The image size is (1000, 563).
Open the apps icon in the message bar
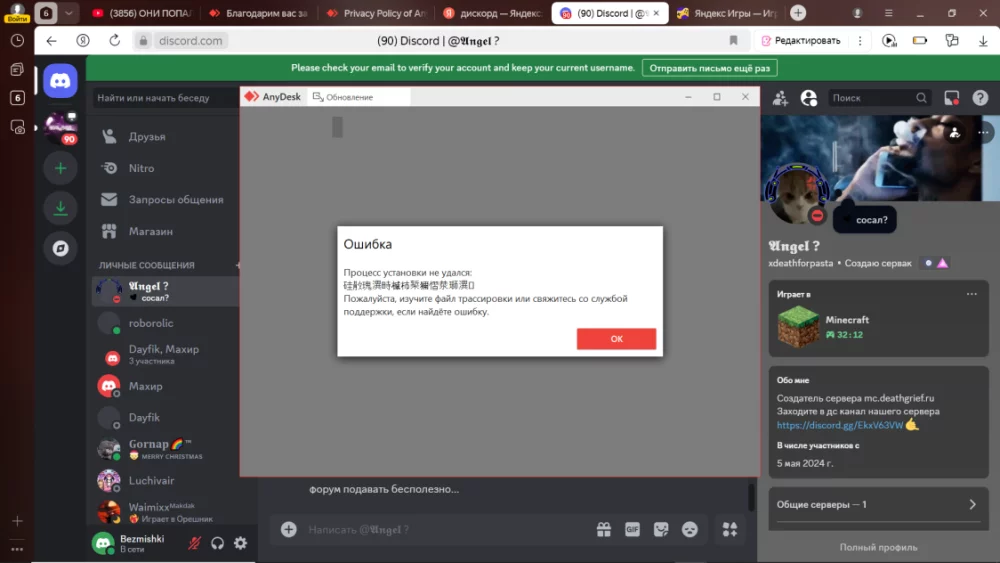(x=730, y=530)
